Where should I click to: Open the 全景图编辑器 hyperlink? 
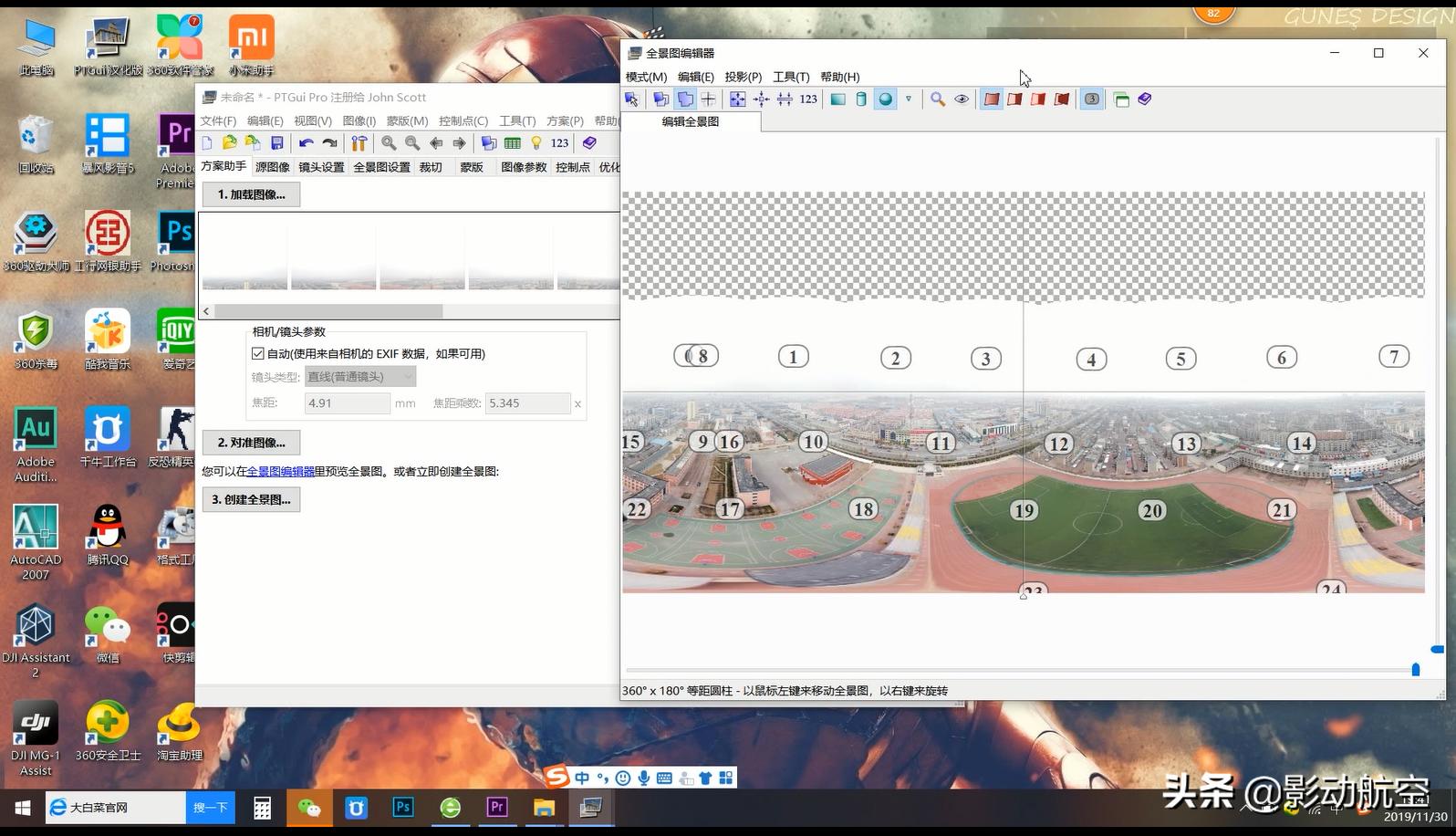[280, 472]
